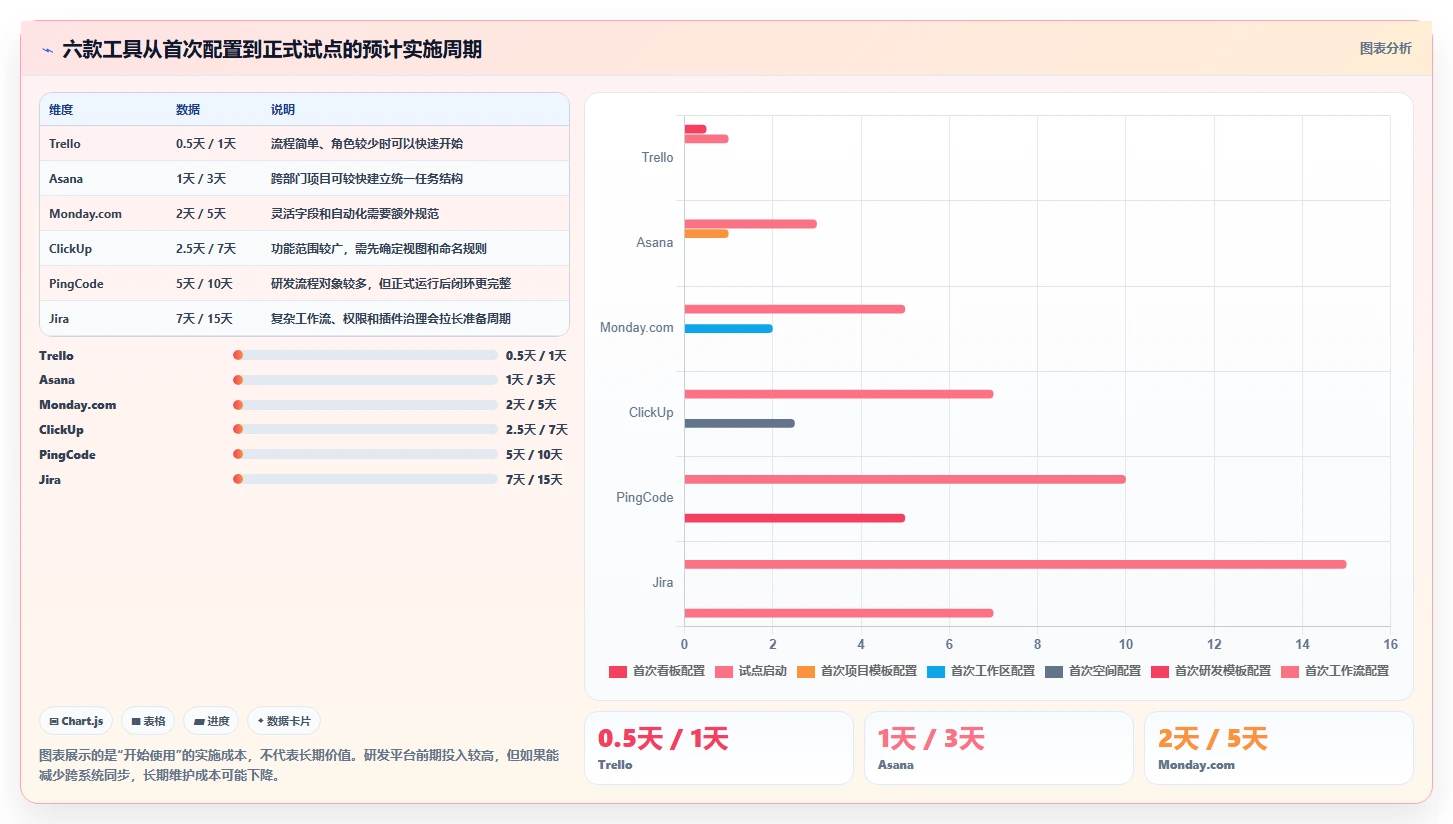The width and height of the screenshot is (1453, 824).
Task: Click the table's 2.5天 / 7天 data cell
Action: (x=206, y=249)
